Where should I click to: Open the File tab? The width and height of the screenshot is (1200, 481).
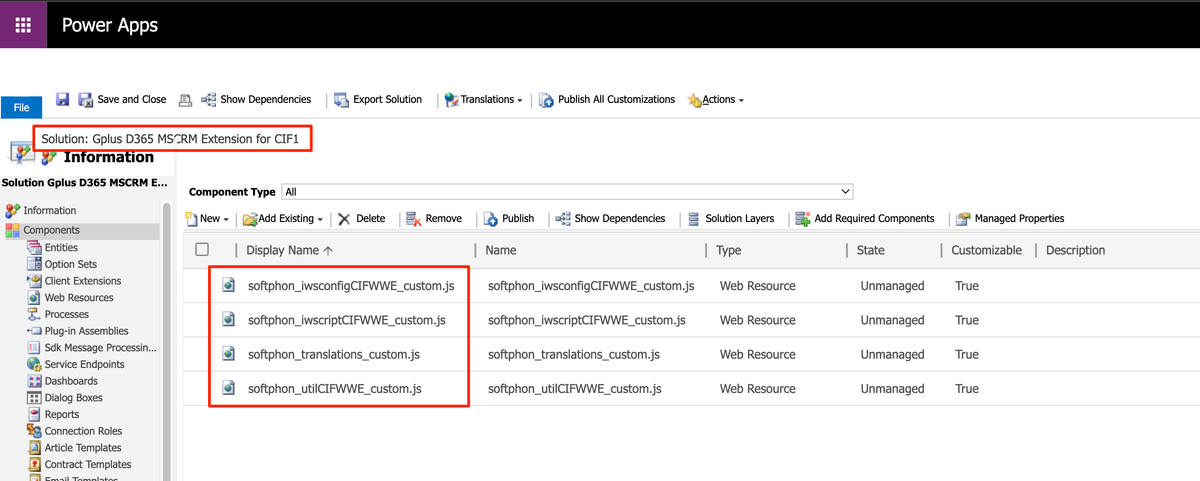[21, 108]
